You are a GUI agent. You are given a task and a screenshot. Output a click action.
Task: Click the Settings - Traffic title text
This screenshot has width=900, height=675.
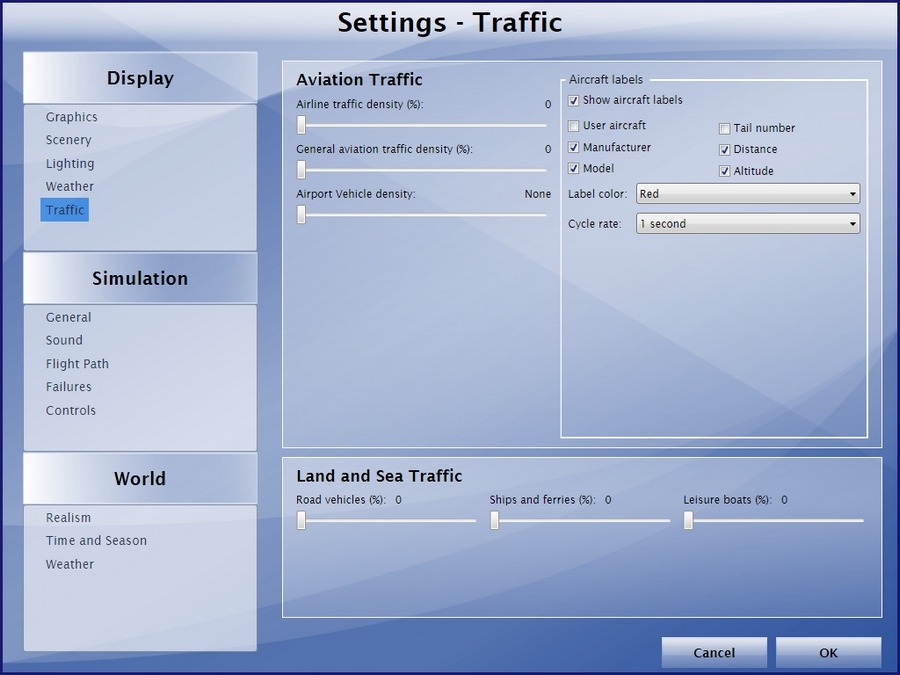point(450,23)
